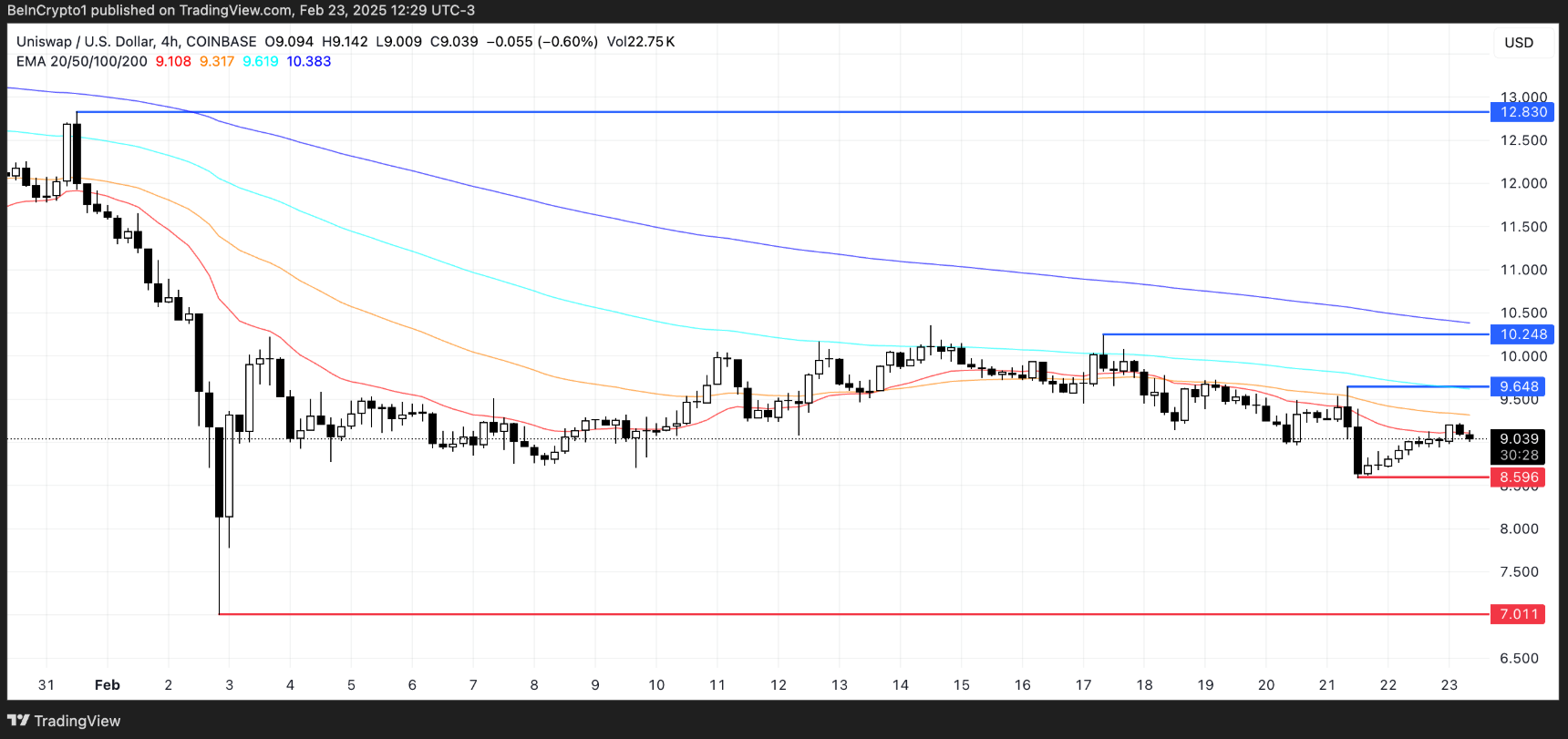Open the USD currency selector

1519,43
